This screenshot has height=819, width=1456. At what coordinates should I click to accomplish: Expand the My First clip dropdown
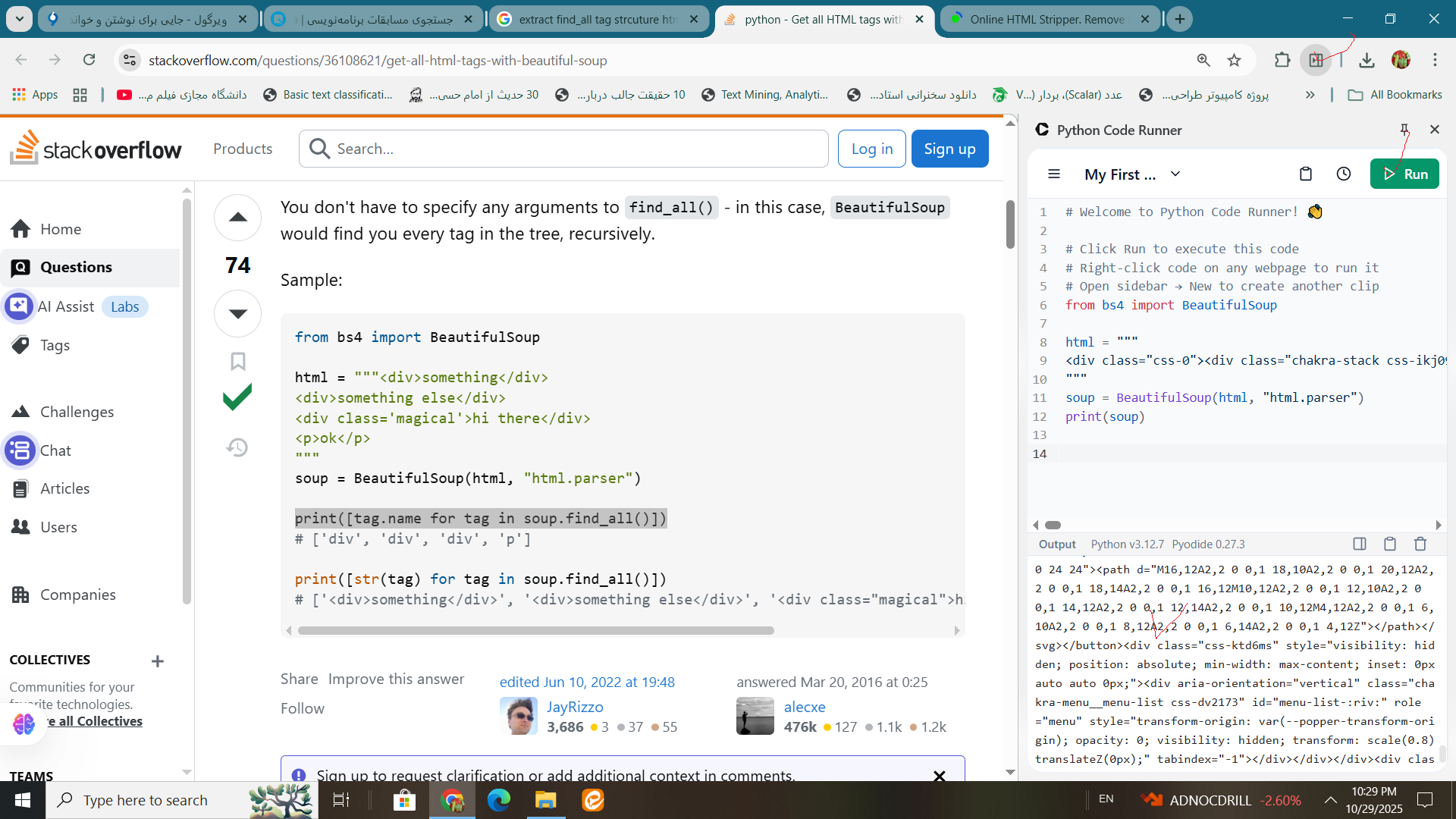click(1175, 174)
